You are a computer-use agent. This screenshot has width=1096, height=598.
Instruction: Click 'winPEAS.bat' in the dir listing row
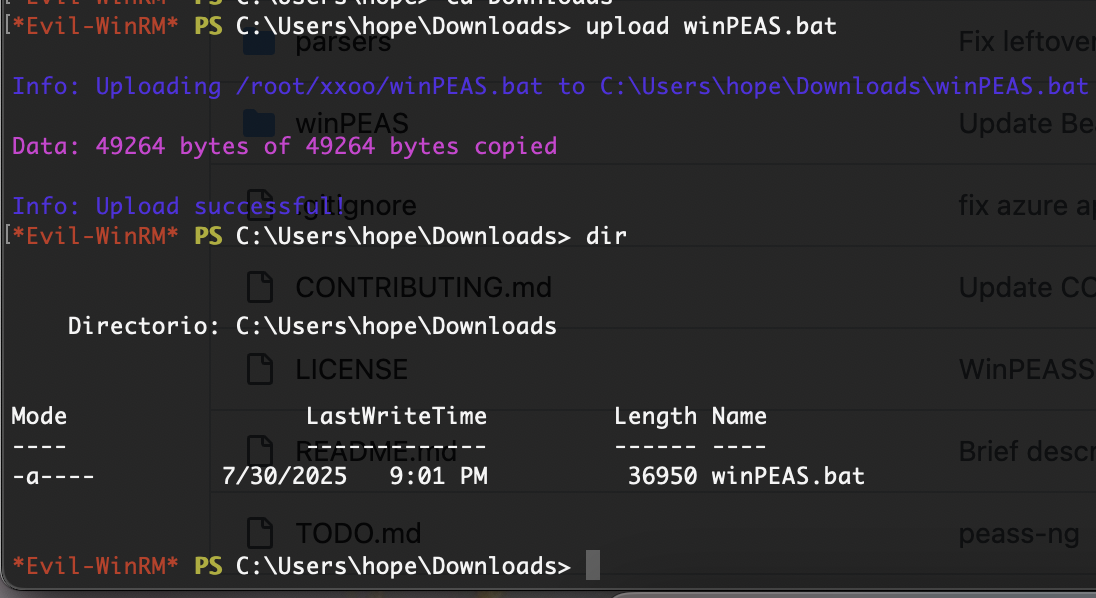tap(788, 476)
